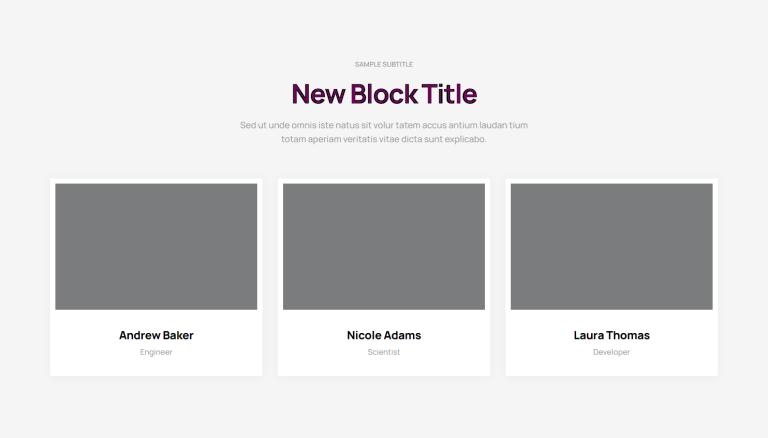
Task: Click the word New in heading
Action: pyautogui.click(x=318, y=94)
